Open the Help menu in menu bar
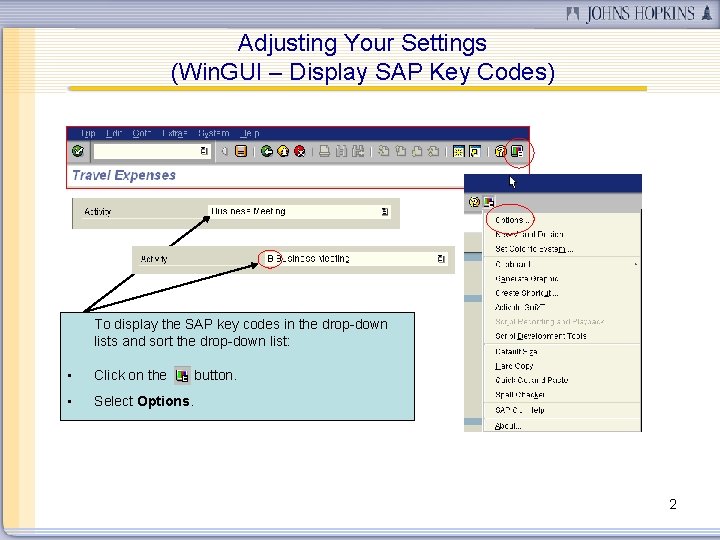This screenshot has width=720, height=540. point(250,133)
